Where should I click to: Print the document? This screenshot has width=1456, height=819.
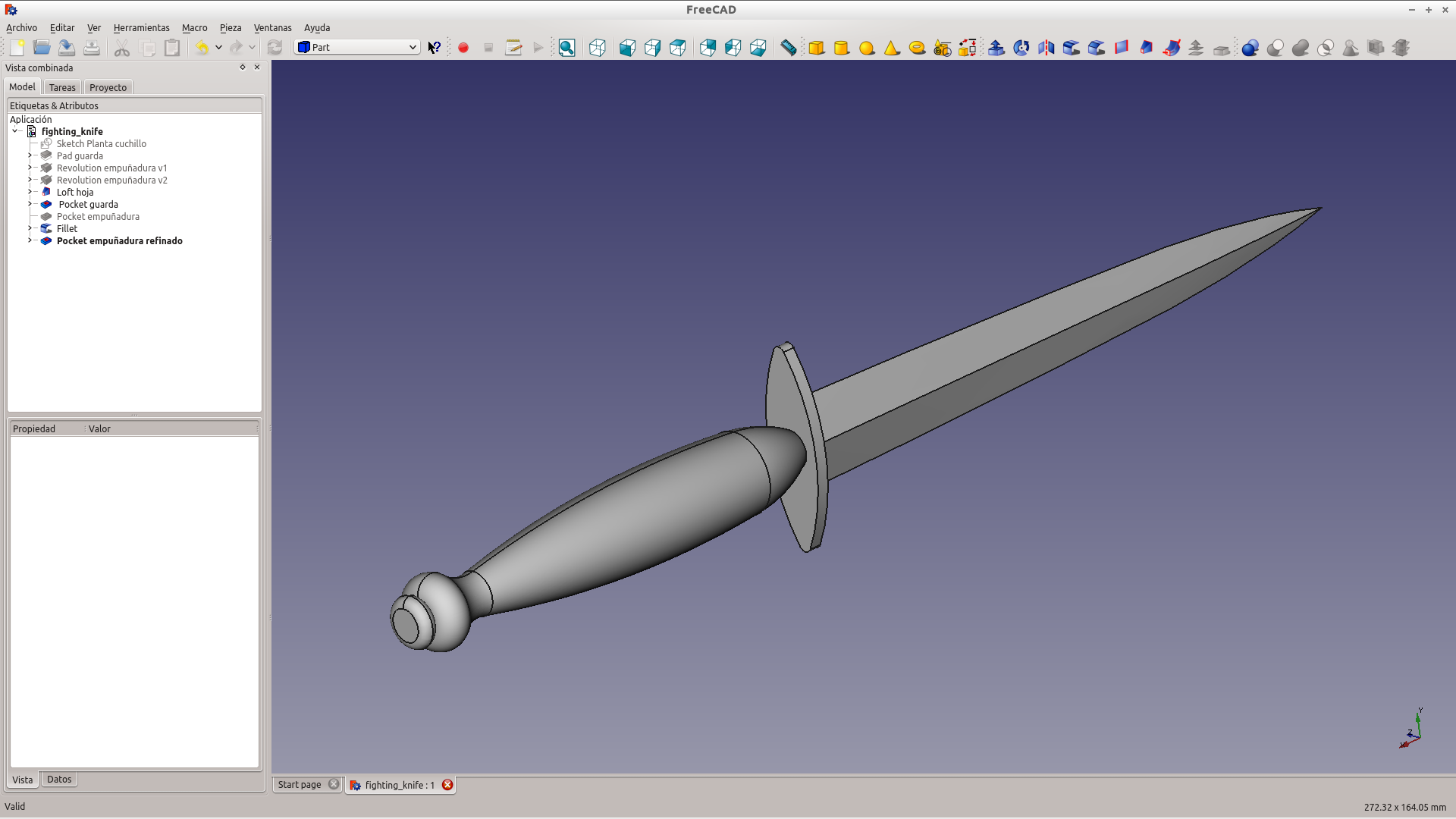[92, 48]
